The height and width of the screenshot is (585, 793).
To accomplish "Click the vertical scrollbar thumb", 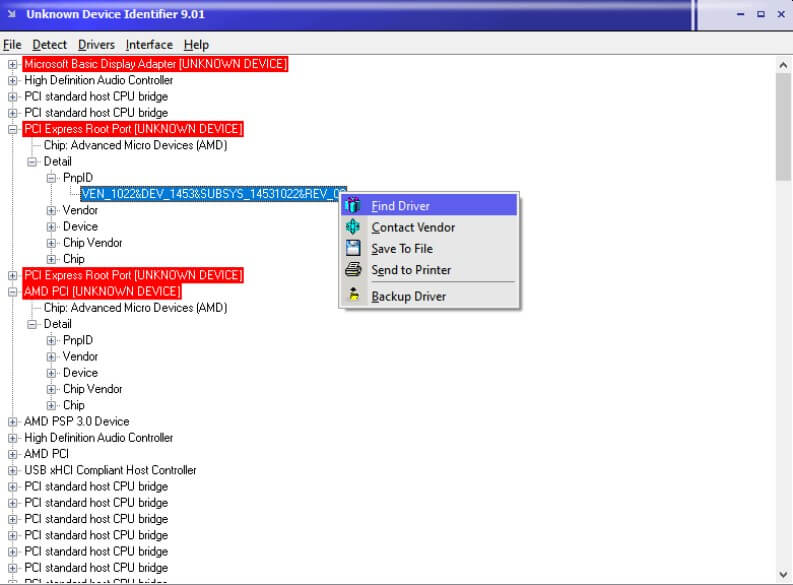I will (783, 127).
